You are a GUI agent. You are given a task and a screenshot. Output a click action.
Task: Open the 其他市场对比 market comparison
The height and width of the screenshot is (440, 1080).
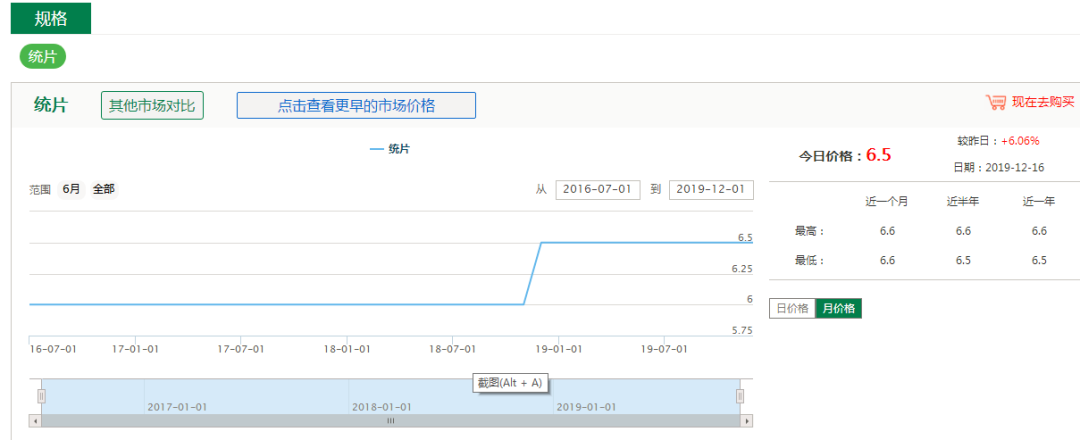coord(152,105)
